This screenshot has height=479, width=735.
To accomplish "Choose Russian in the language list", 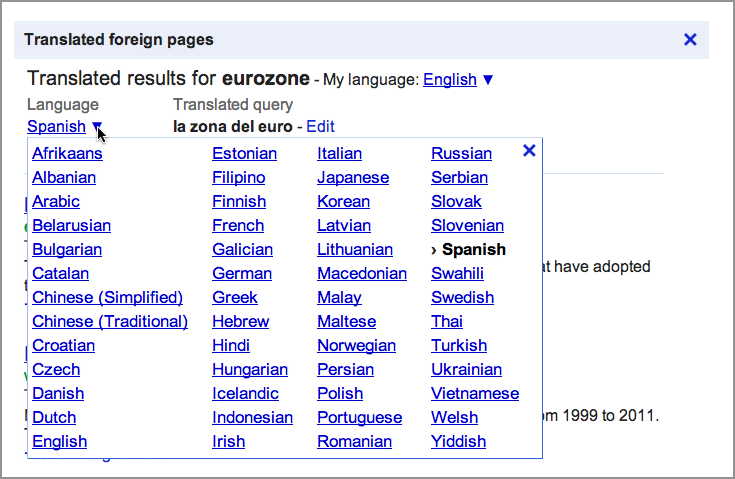I will point(461,154).
